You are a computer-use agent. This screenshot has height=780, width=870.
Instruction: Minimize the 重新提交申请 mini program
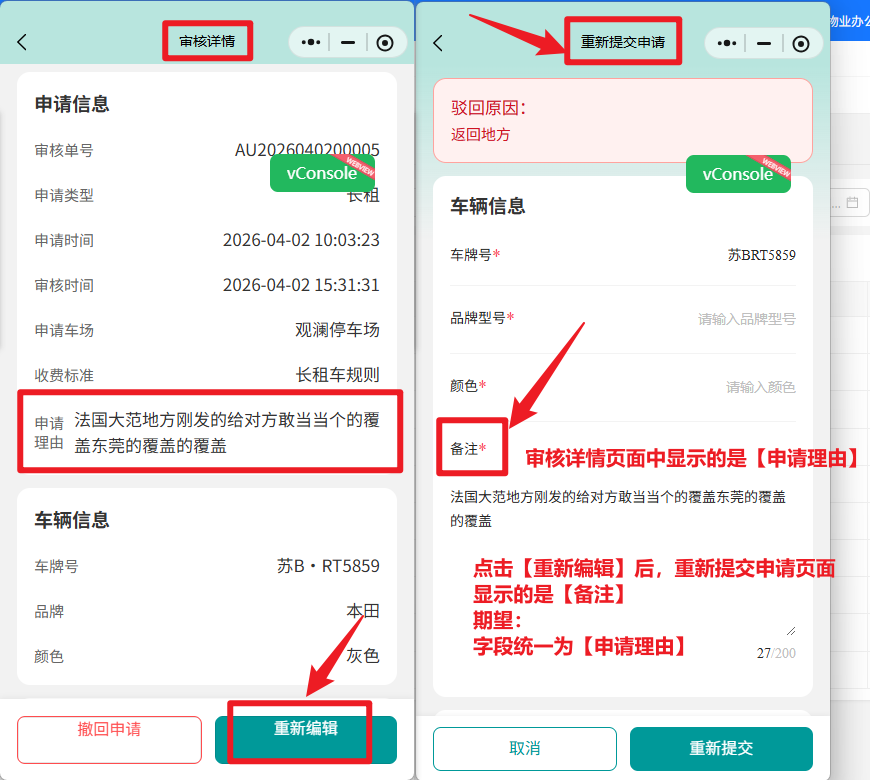pyautogui.click(x=764, y=43)
